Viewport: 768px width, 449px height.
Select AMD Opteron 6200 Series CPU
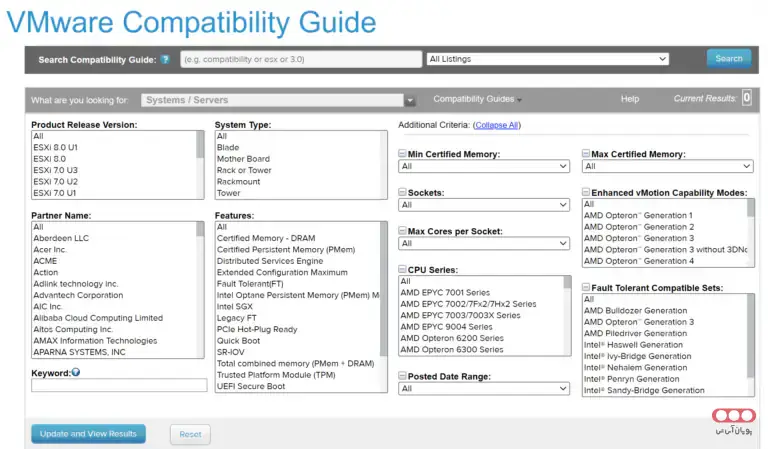point(452,338)
